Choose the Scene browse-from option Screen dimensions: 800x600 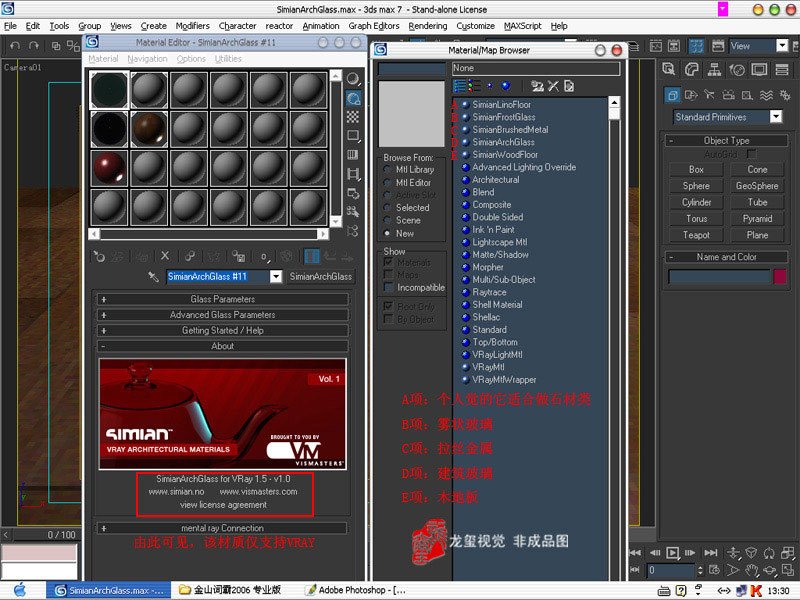[x=387, y=220]
